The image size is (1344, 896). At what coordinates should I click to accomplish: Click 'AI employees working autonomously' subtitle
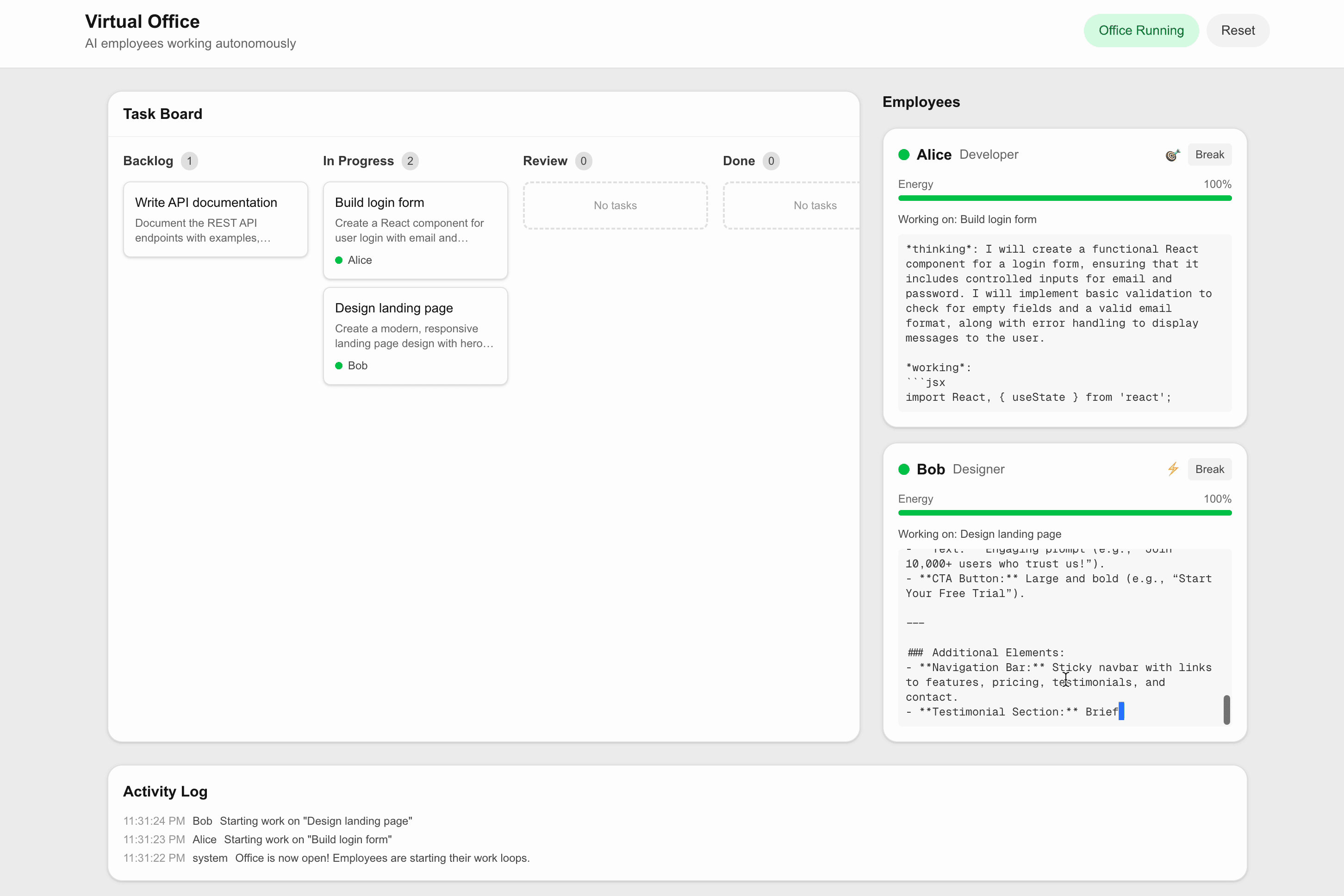(x=190, y=44)
